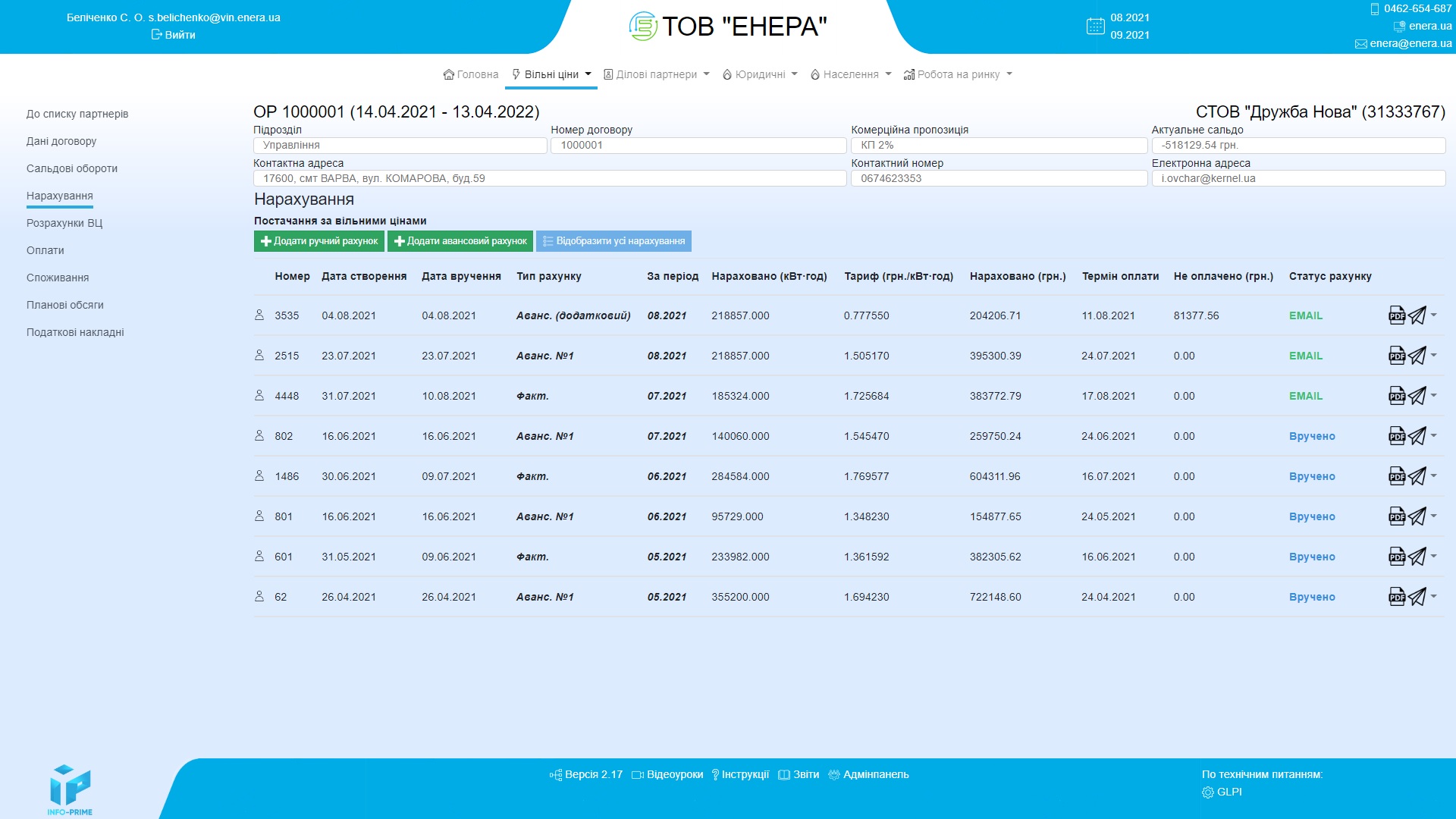The image size is (1456, 819).
Task: Click user icon beside invoice 1486
Action: point(259,475)
